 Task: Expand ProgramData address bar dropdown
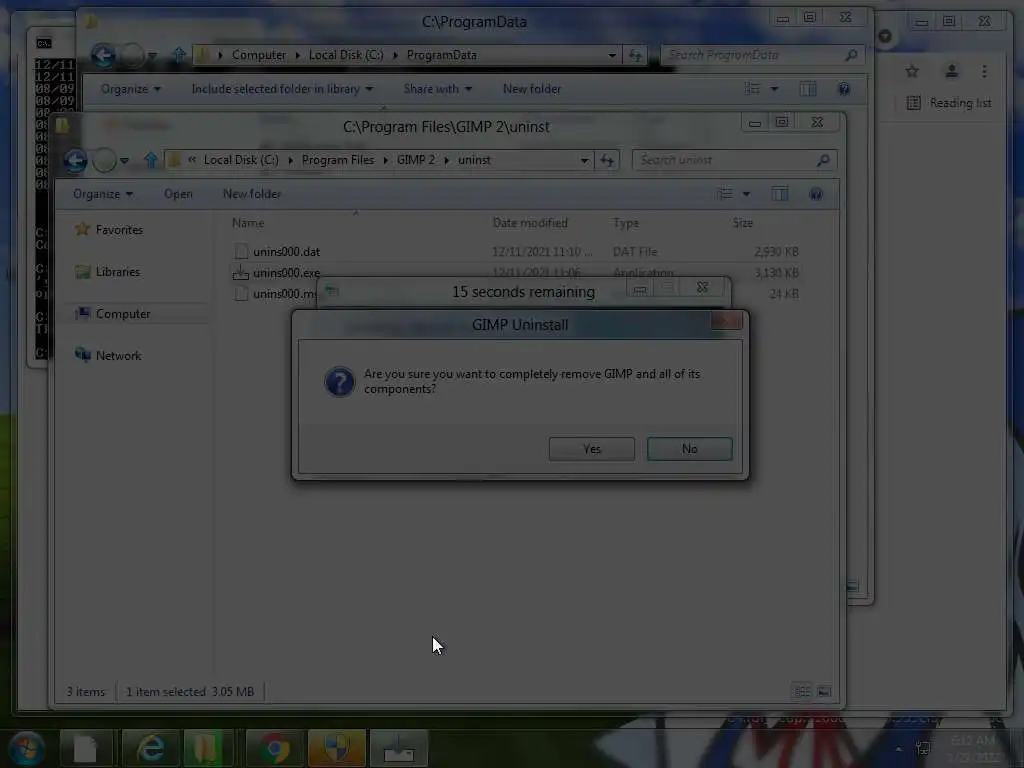pos(612,56)
